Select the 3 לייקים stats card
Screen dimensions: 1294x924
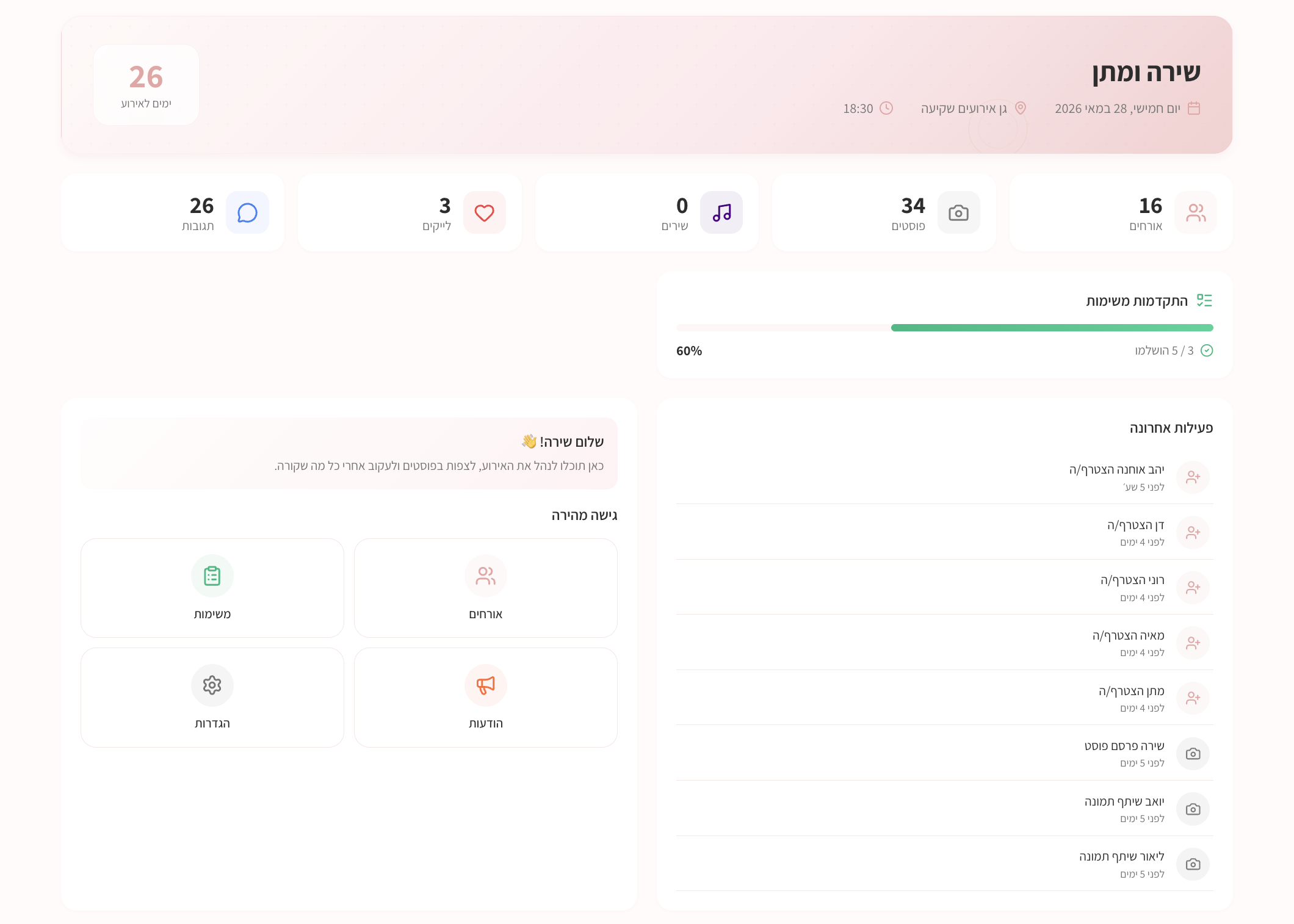coord(410,212)
